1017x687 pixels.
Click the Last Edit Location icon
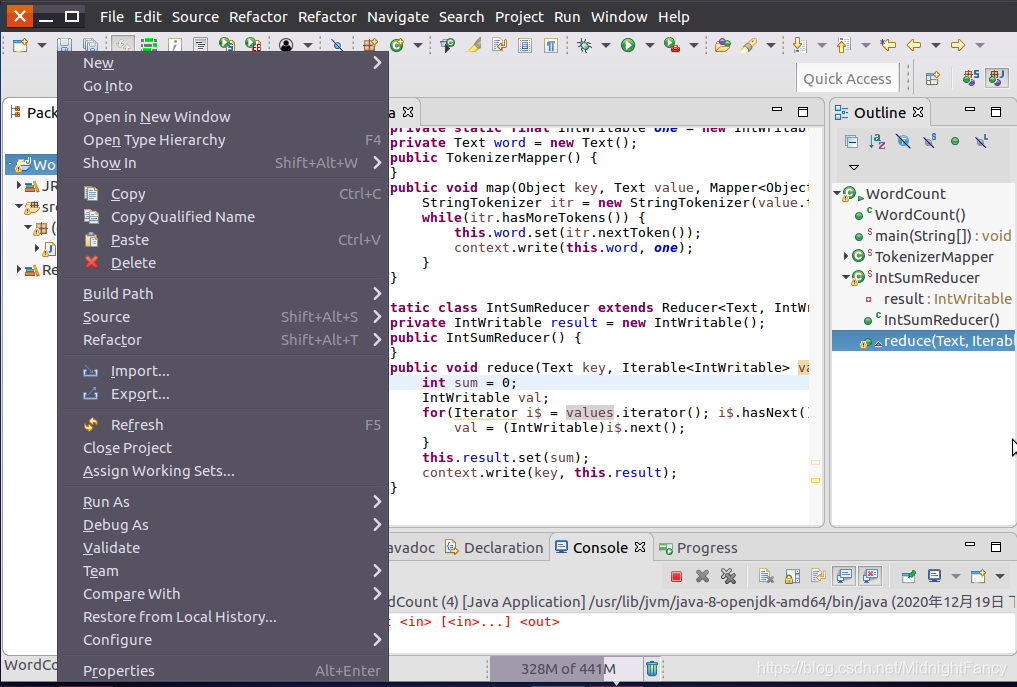[x=887, y=45]
